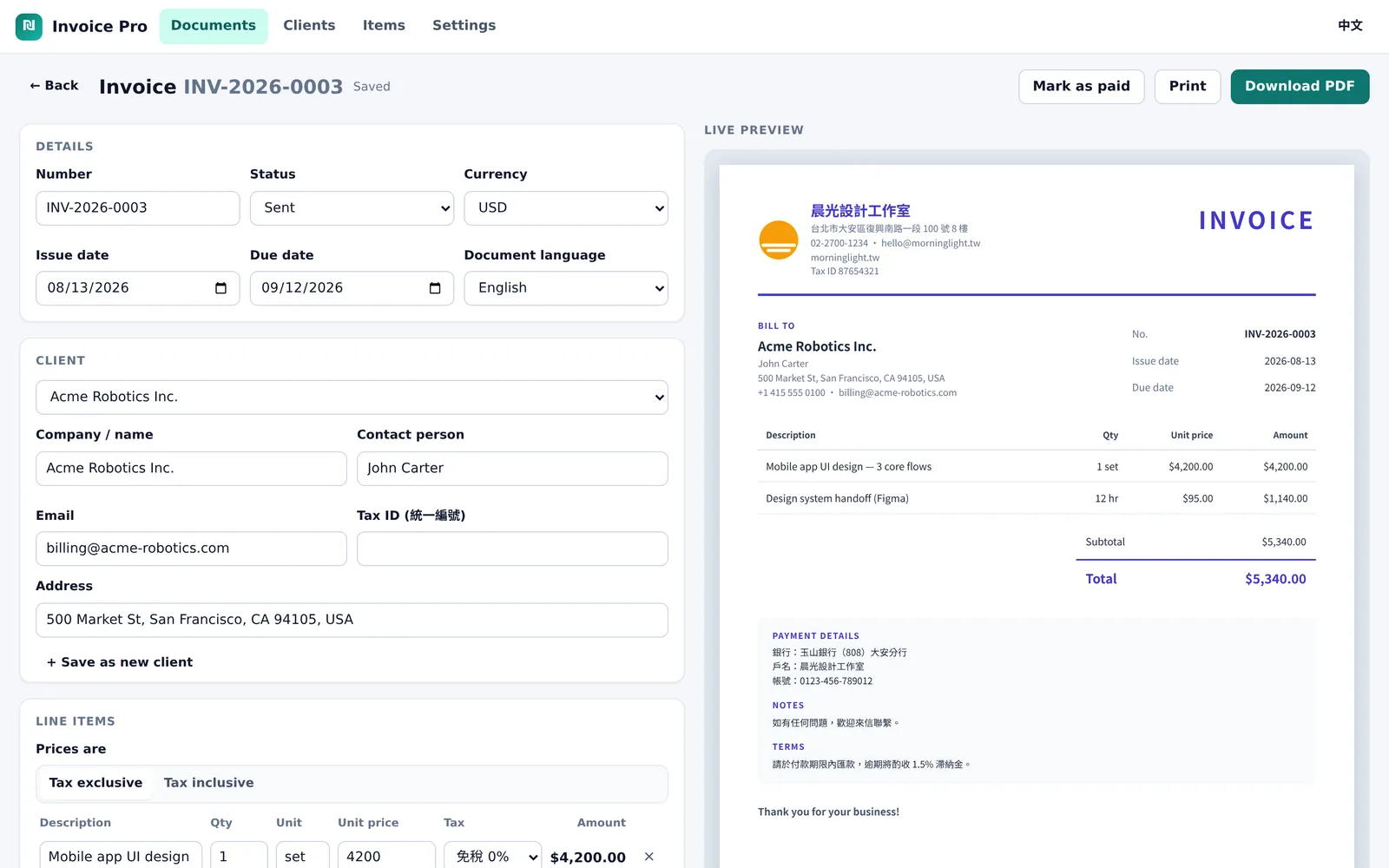Click the Invoice INV-2026-0003 page title

[x=221, y=87]
